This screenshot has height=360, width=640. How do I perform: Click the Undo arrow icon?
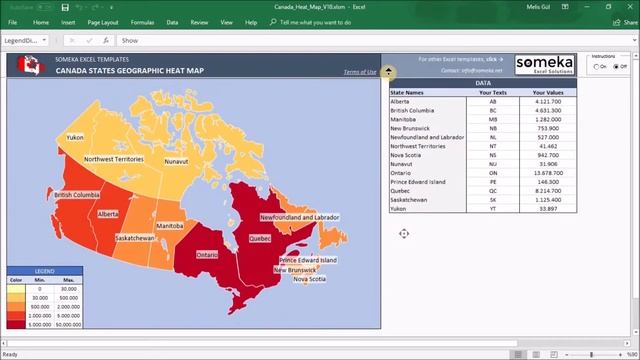(x=80, y=7)
